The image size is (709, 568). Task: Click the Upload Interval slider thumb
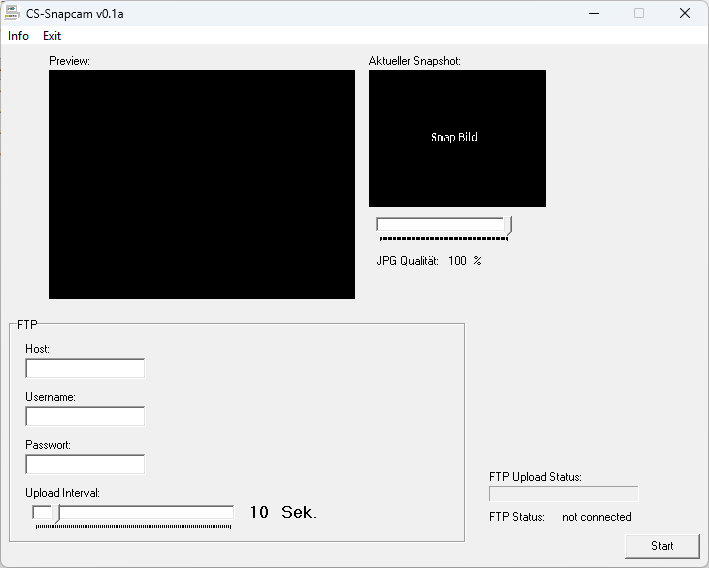pos(56,513)
